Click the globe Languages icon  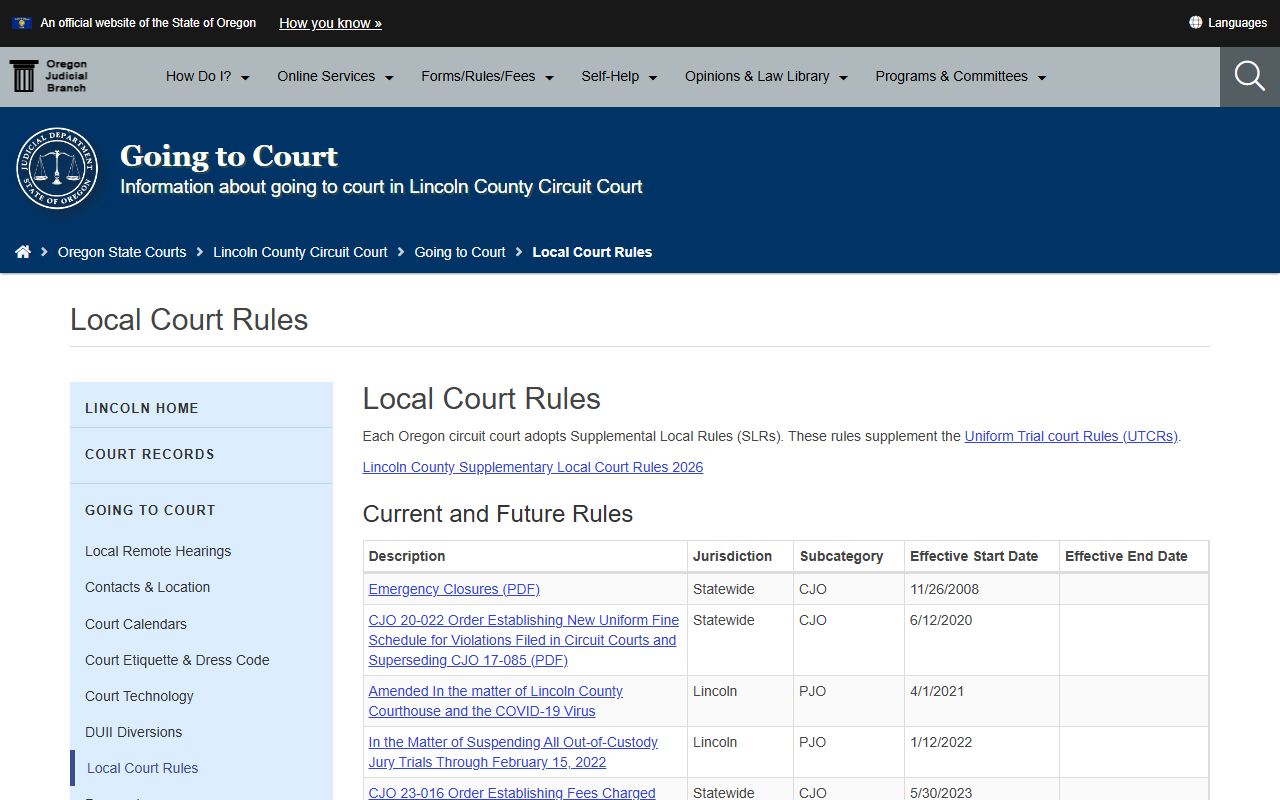(x=1195, y=23)
